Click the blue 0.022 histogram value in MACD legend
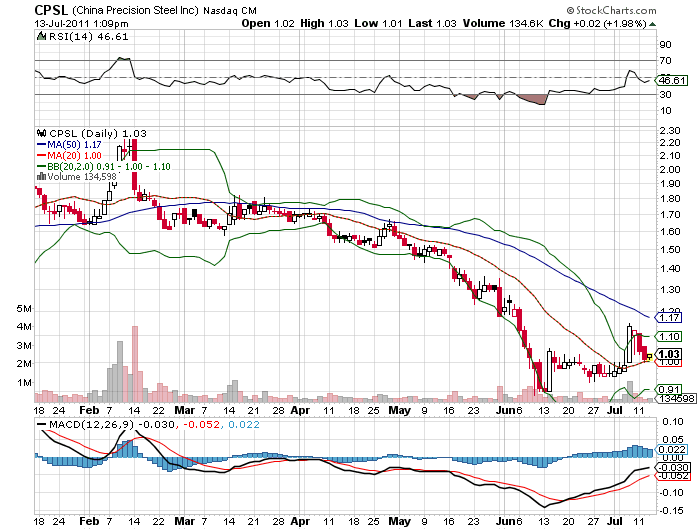The image size is (700, 530). point(244,425)
